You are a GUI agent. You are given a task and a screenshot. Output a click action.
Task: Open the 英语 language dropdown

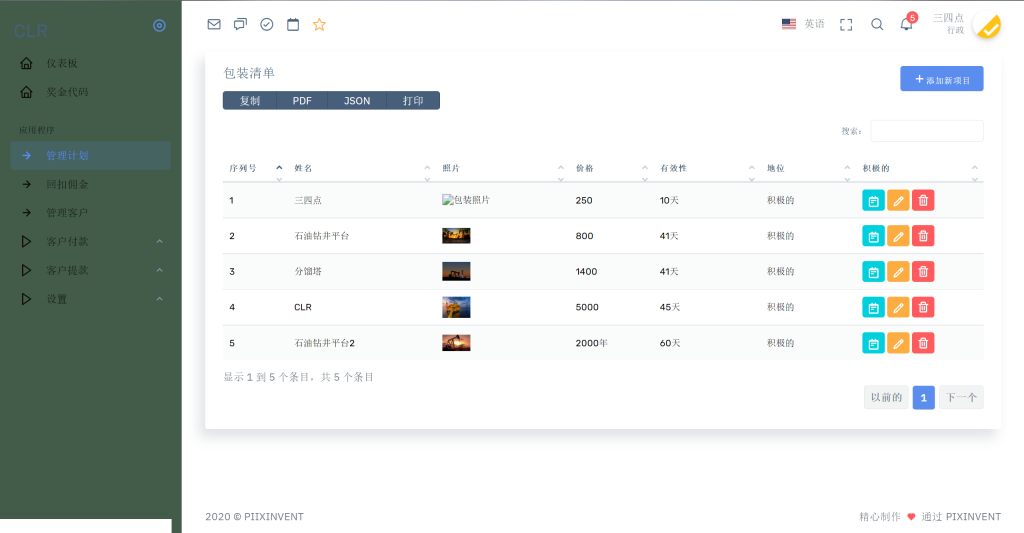tap(804, 24)
